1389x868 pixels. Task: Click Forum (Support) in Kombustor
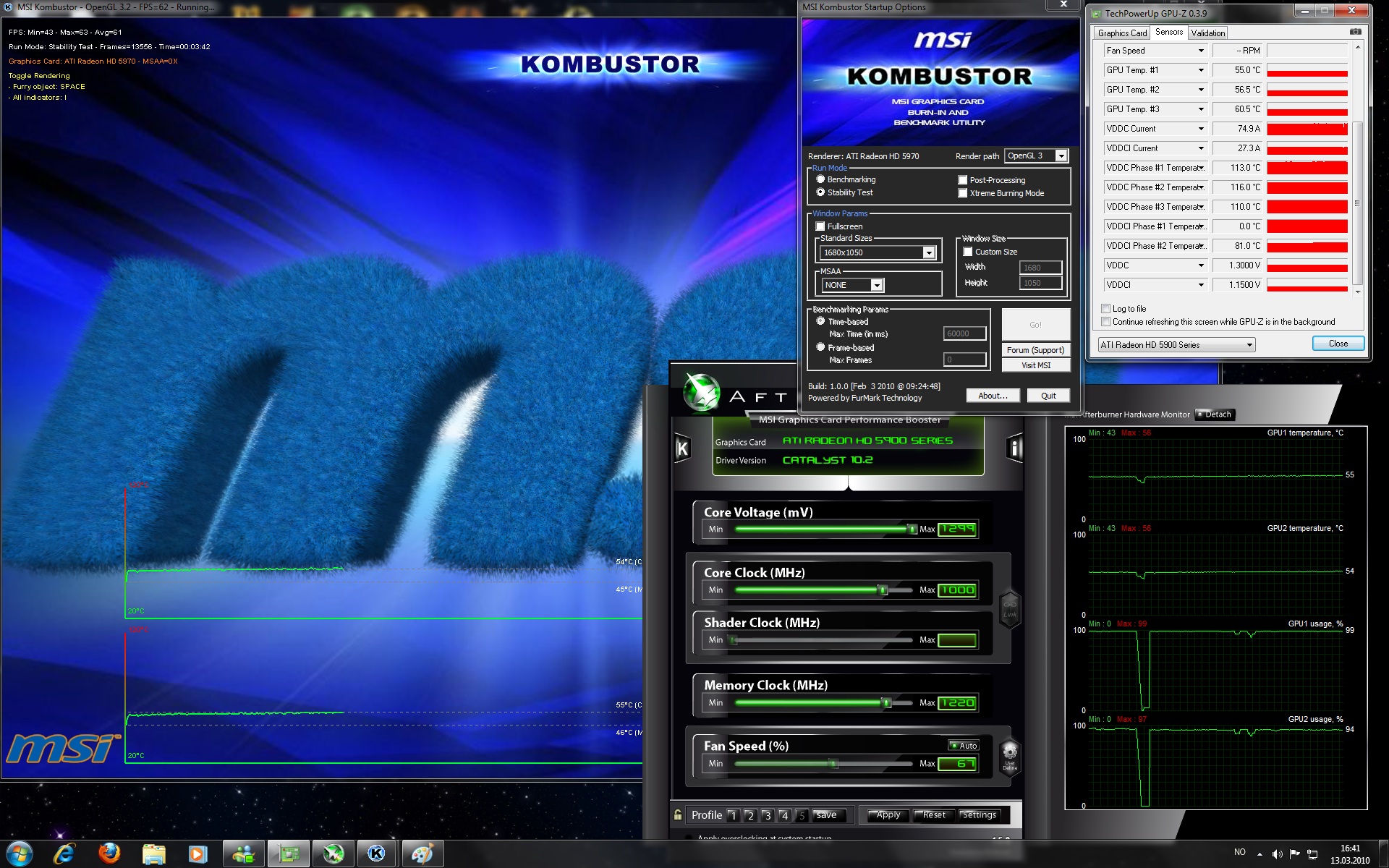point(1036,350)
